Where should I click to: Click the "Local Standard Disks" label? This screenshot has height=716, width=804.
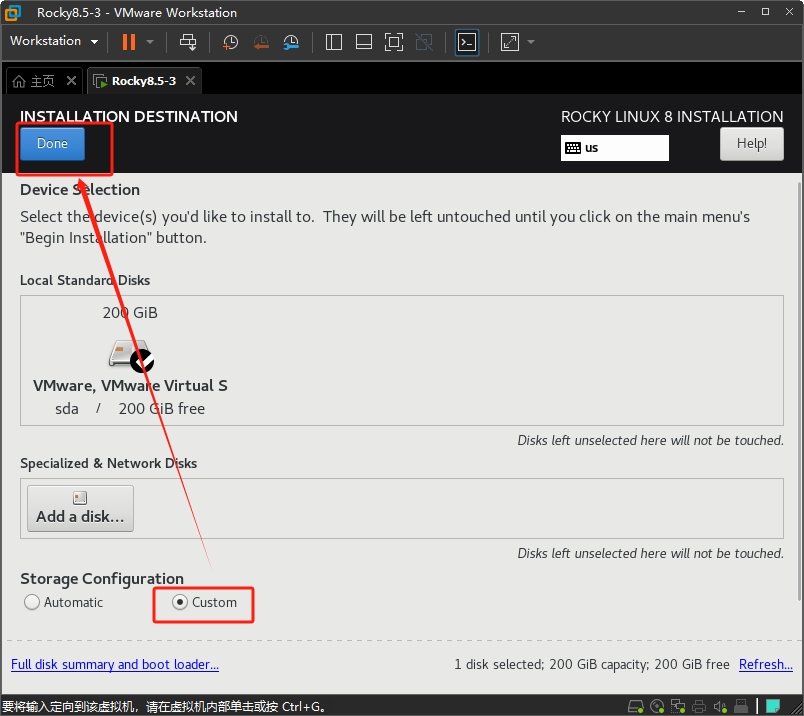pyautogui.click(x=85, y=280)
